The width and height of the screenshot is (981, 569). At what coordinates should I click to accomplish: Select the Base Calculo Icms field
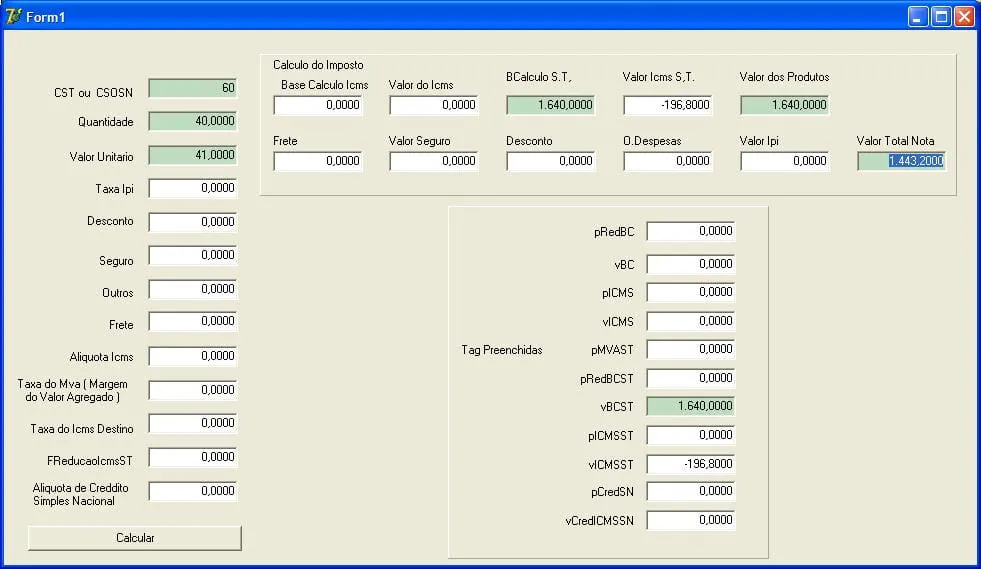pyautogui.click(x=318, y=105)
